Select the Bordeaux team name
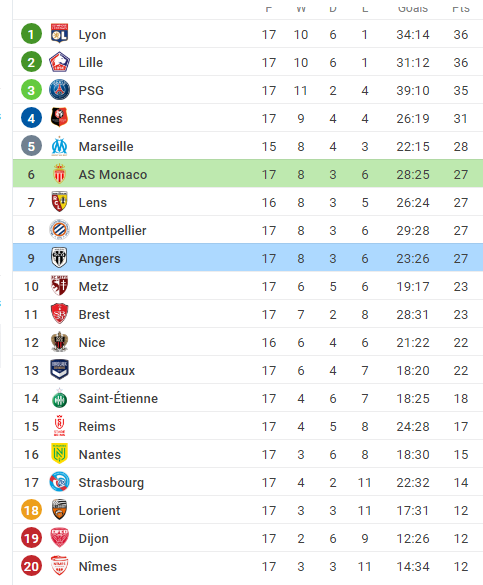 coord(107,370)
